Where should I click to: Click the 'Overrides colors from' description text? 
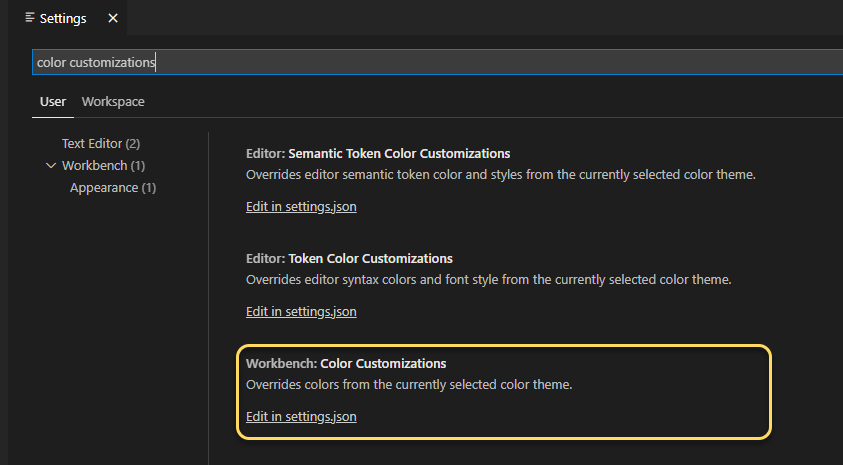pos(408,384)
